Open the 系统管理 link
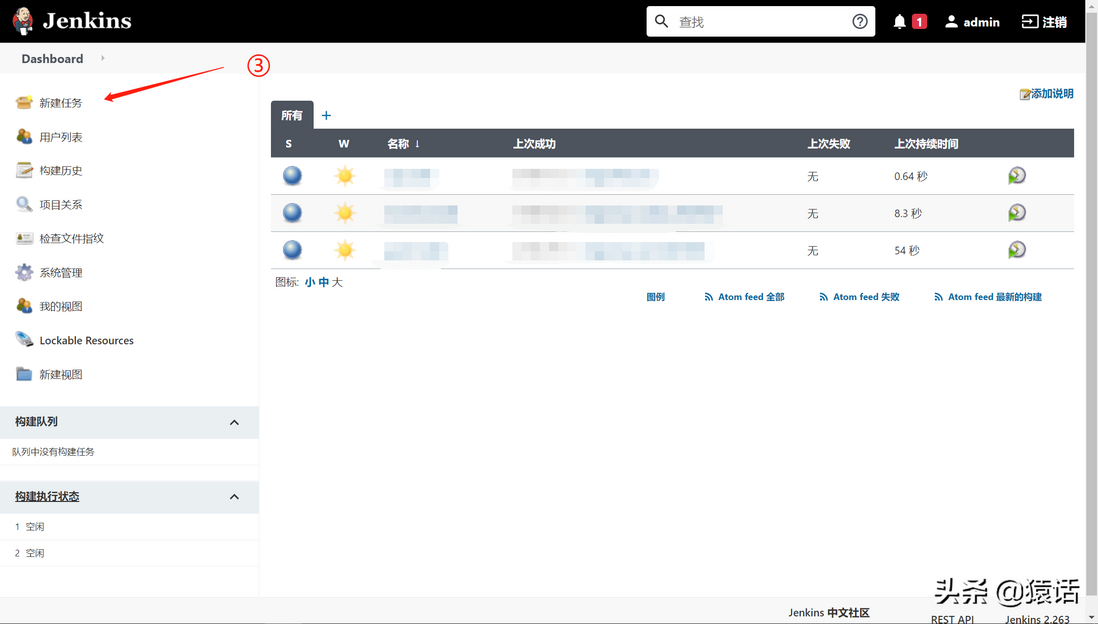 point(61,272)
